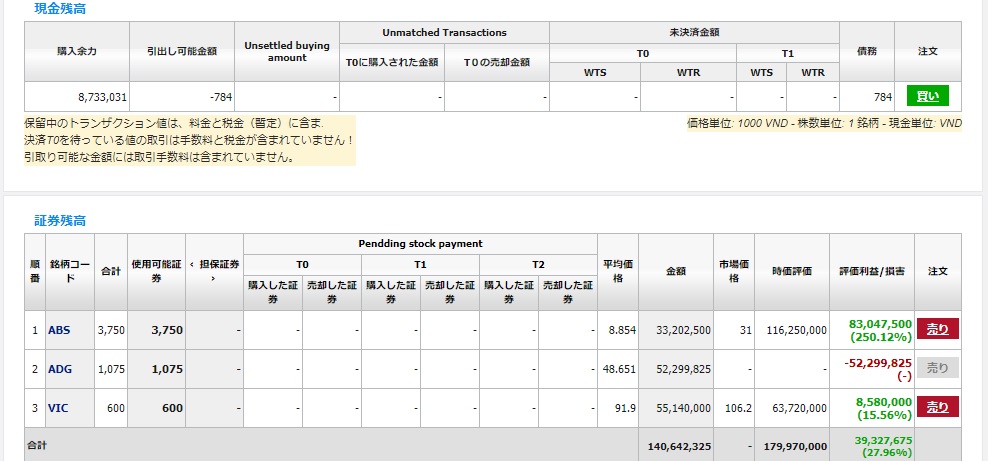Select the 現金残高 section heading
Image resolution: width=988 pixels, height=461 pixels.
click(x=61, y=8)
